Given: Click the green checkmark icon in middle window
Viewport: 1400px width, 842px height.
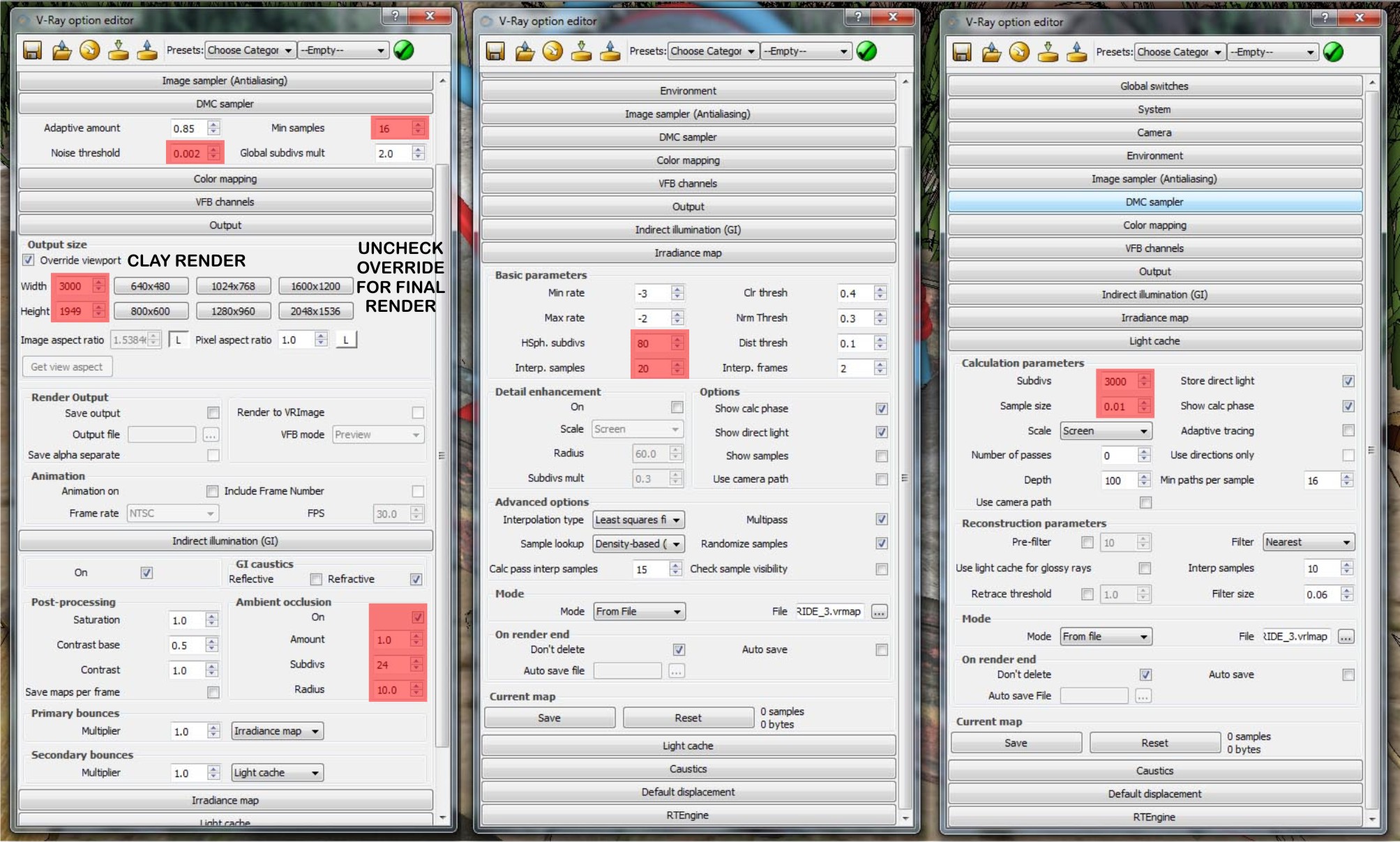Looking at the screenshot, I should [866, 51].
